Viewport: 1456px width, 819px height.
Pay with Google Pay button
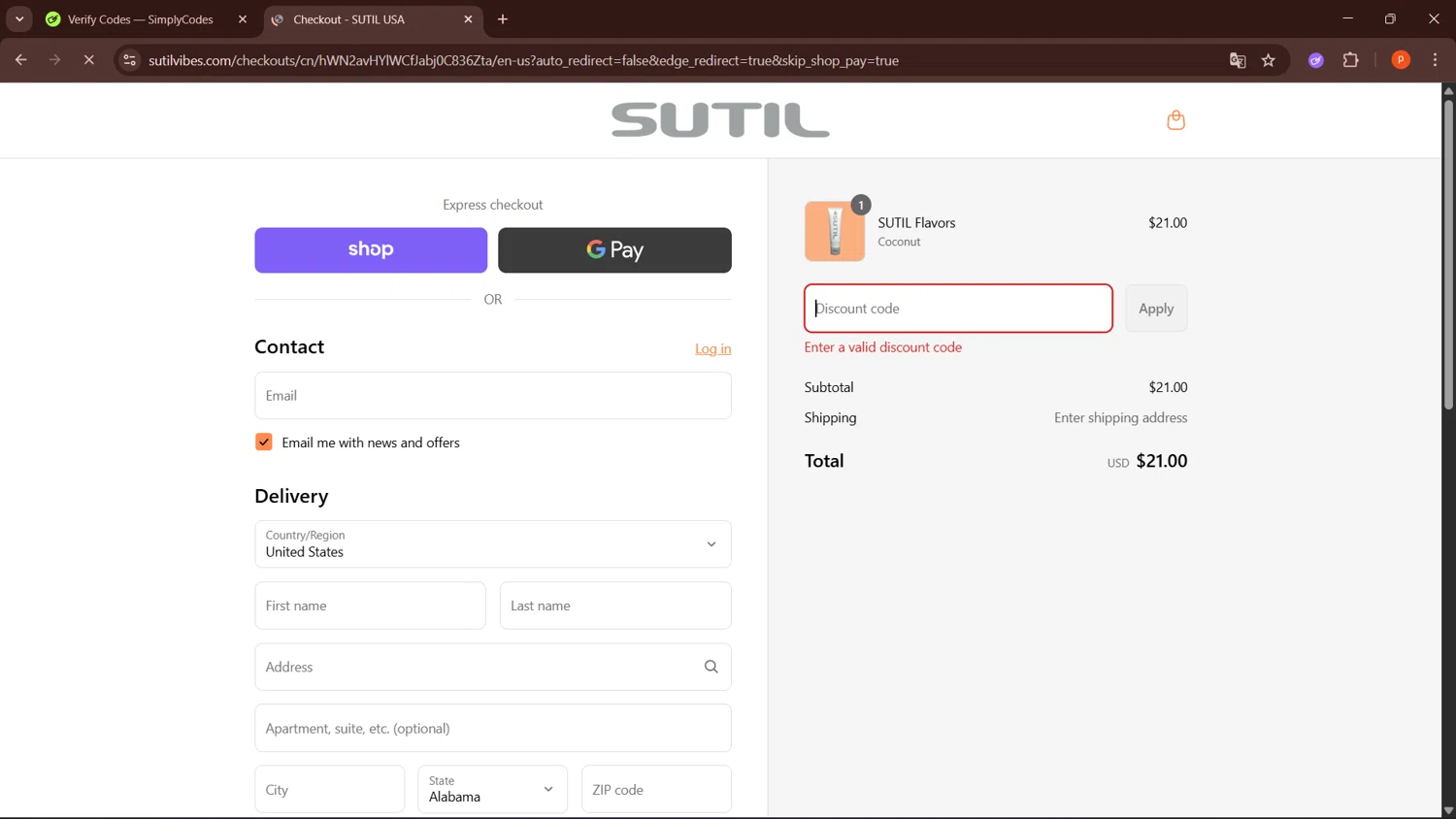pyautogui.click(x=614, y=250)
